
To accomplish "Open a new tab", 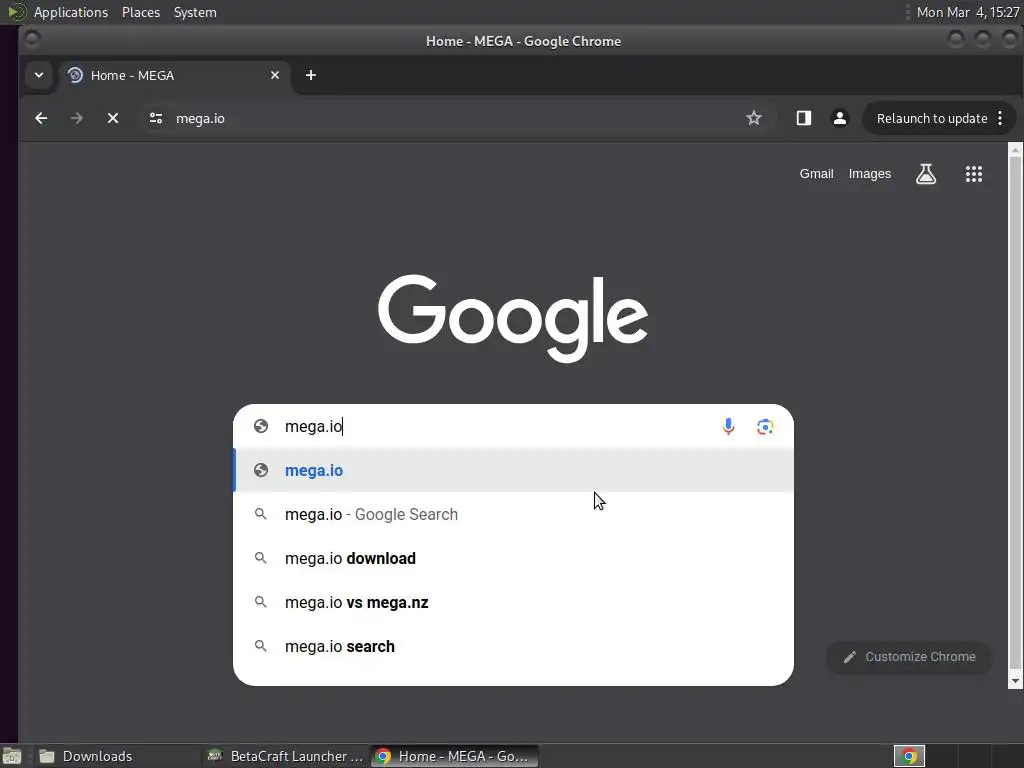I will click(311, 75).
